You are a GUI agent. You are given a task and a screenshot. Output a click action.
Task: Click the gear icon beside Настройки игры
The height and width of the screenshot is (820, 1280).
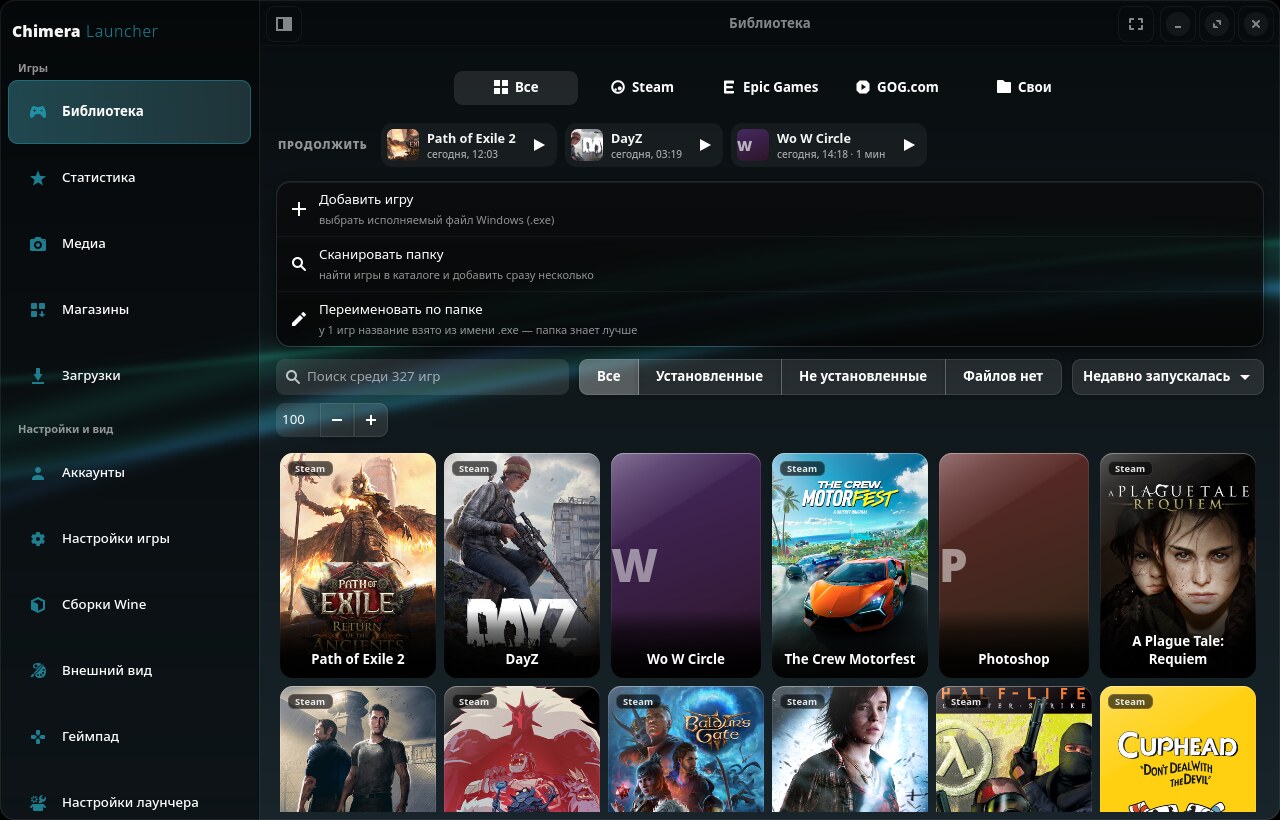(38, 539)
